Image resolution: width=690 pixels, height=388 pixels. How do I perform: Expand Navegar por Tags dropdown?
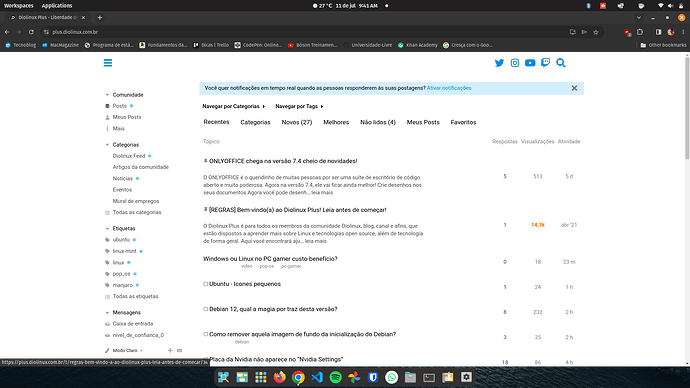[x=299, y=106]
